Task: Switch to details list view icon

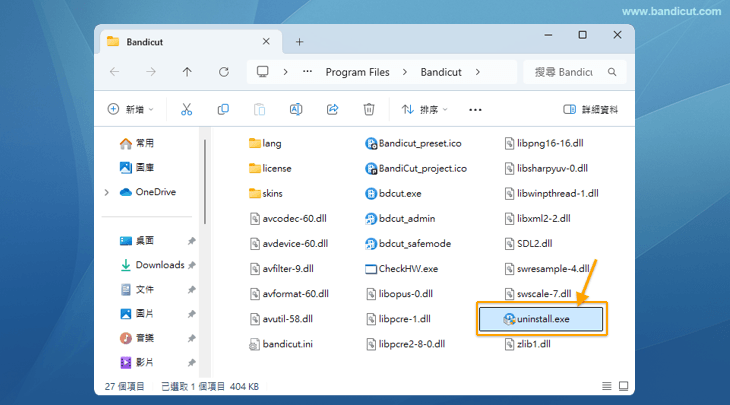Action: tap(606, 386)
